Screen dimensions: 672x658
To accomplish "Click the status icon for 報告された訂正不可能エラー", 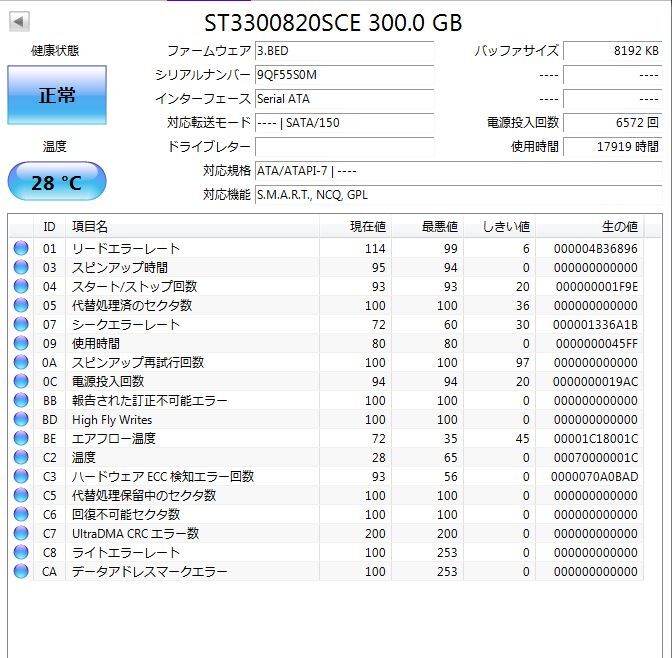I will point(21,400).
